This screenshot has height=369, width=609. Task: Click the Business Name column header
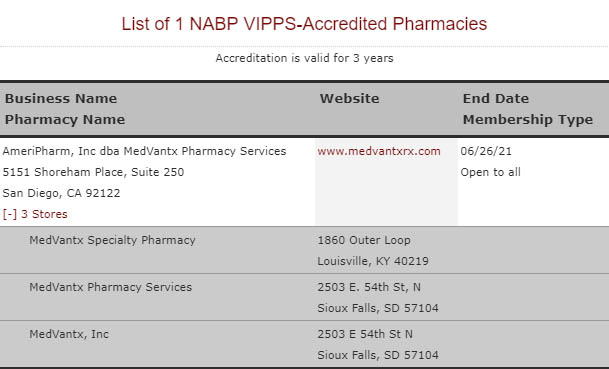click(x=61, y=99)
